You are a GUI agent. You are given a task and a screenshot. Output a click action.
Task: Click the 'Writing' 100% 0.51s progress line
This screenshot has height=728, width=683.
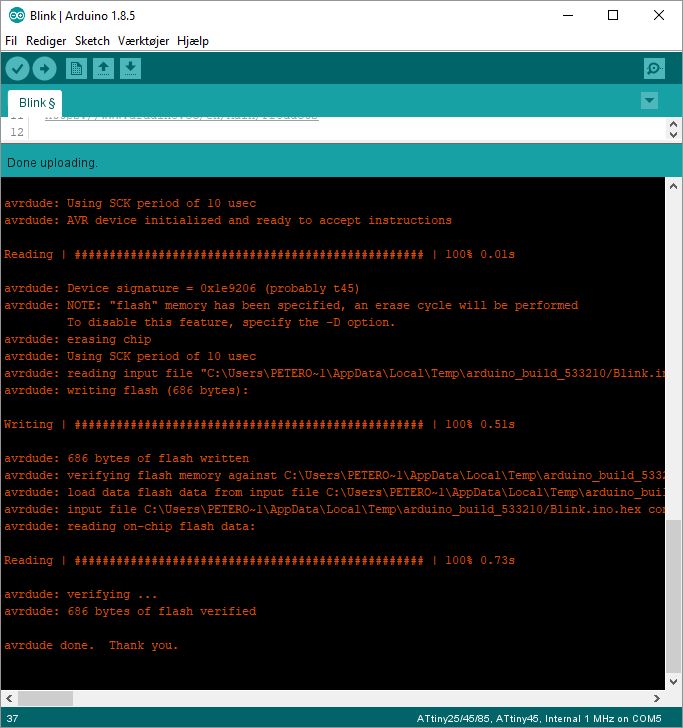click(259, 424)
